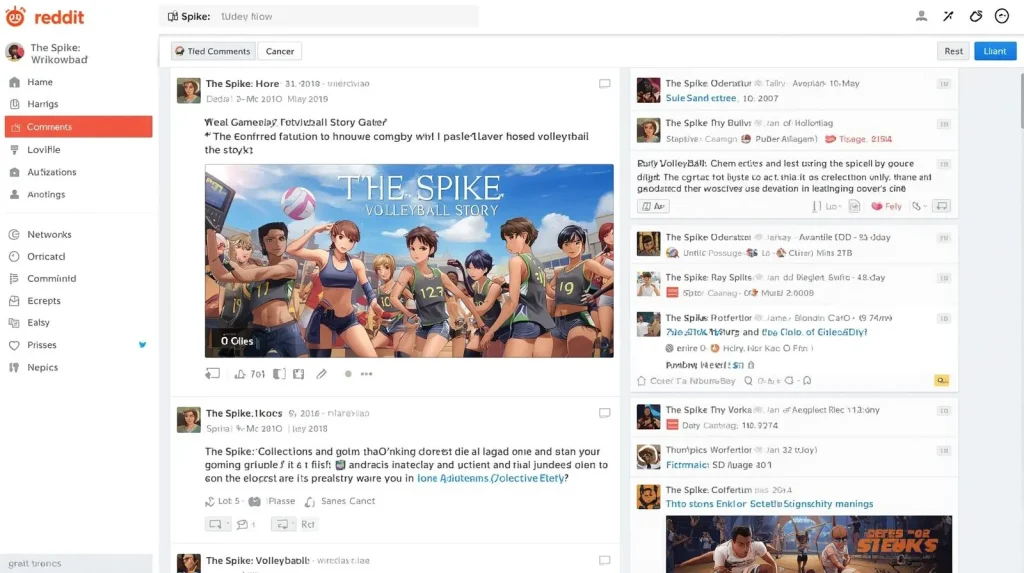Viewport: 1024px width, 573px height.
Task: Open The Spike Volleyball Story image
Action: pos(409,261)
